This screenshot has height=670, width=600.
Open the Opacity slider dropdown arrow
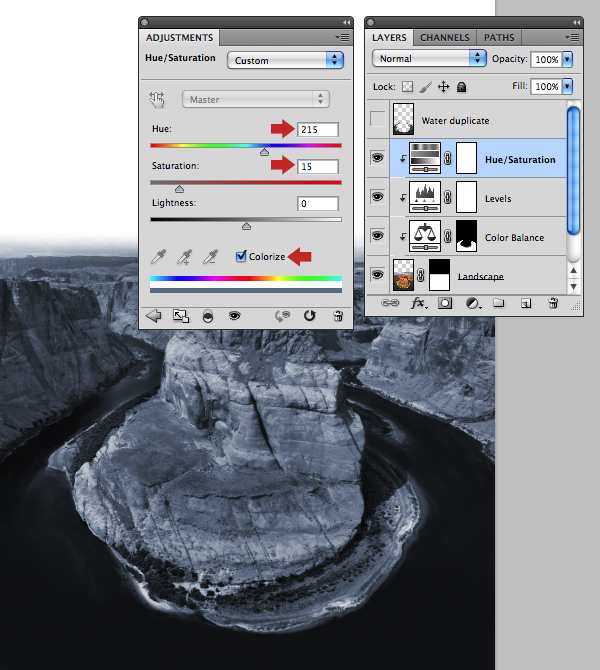tap(567, 59)
